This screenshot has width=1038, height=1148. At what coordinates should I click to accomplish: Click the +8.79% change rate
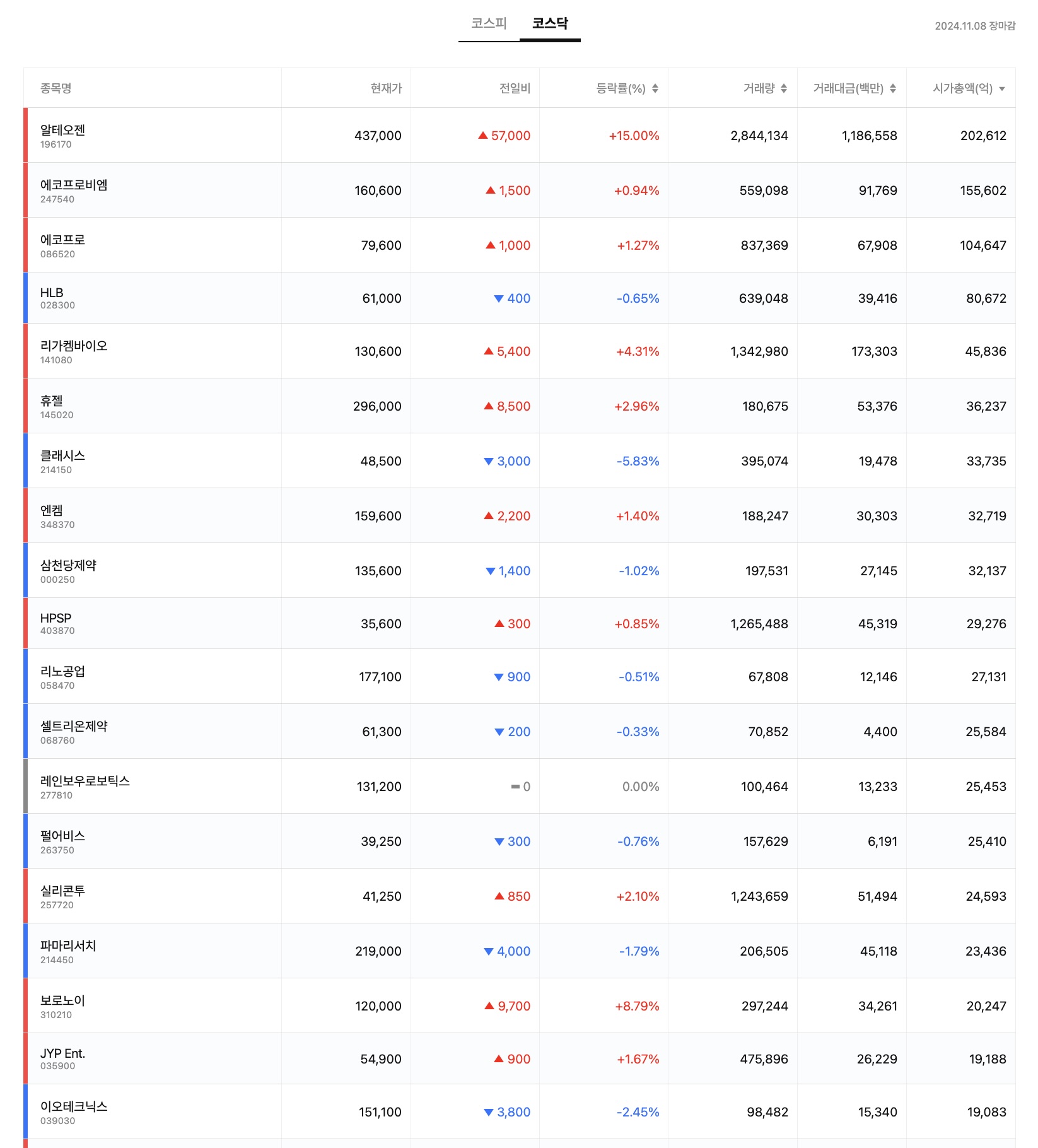[x=637, y=1006]
